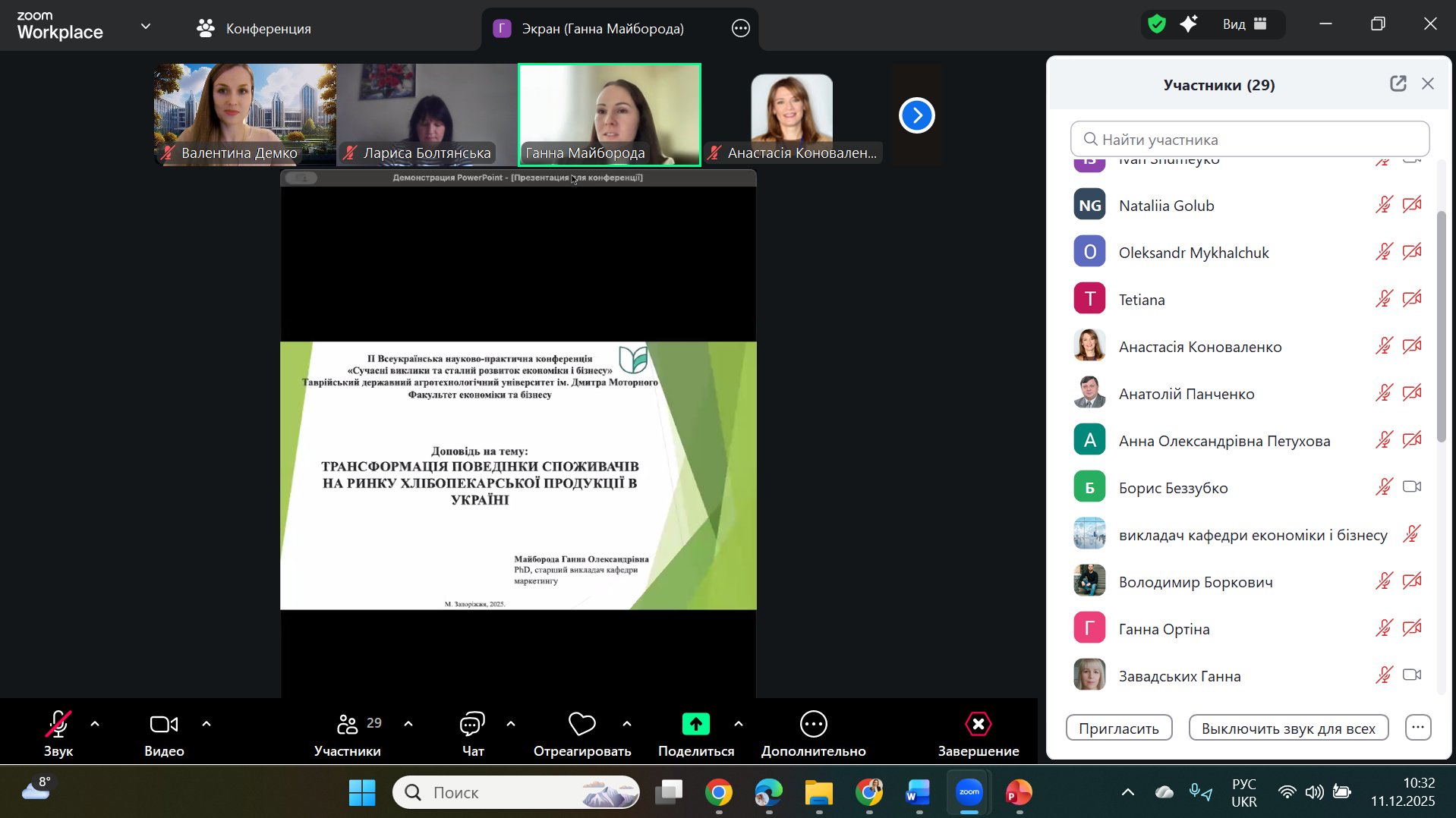The width and height of the screenshot is (1456, 818).
Task: Open the Zoom Workplace dropdown chevron
Action: coord(146,27)
